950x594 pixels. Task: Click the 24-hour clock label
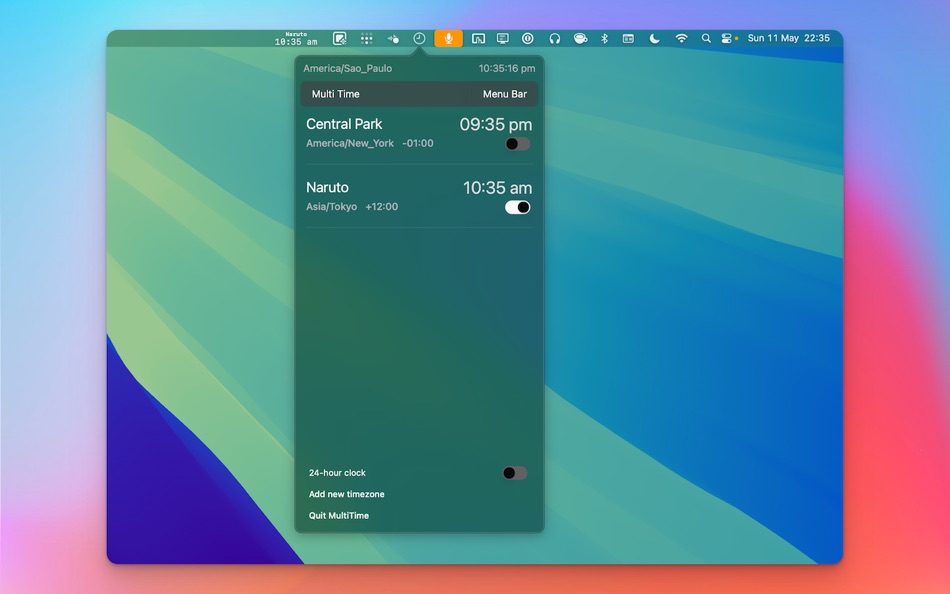coord(337,473)
